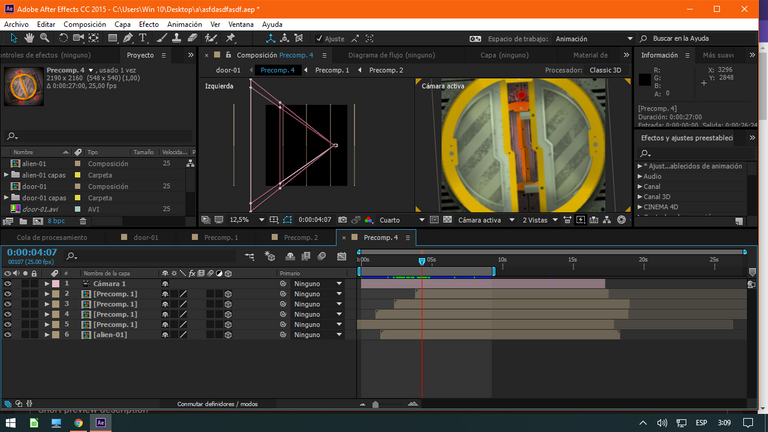Open the Animación menu

click(184, 24)
